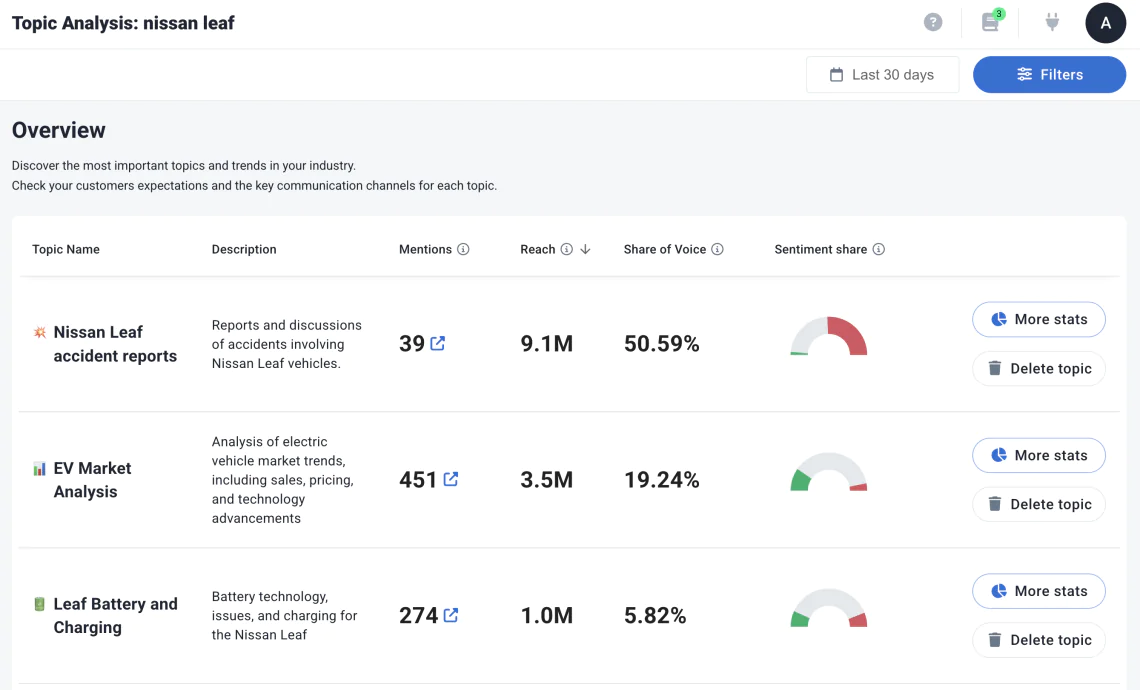Sort by the Mentions column header
Viewport: 1140px width, 690px height.
pos(425,249)
